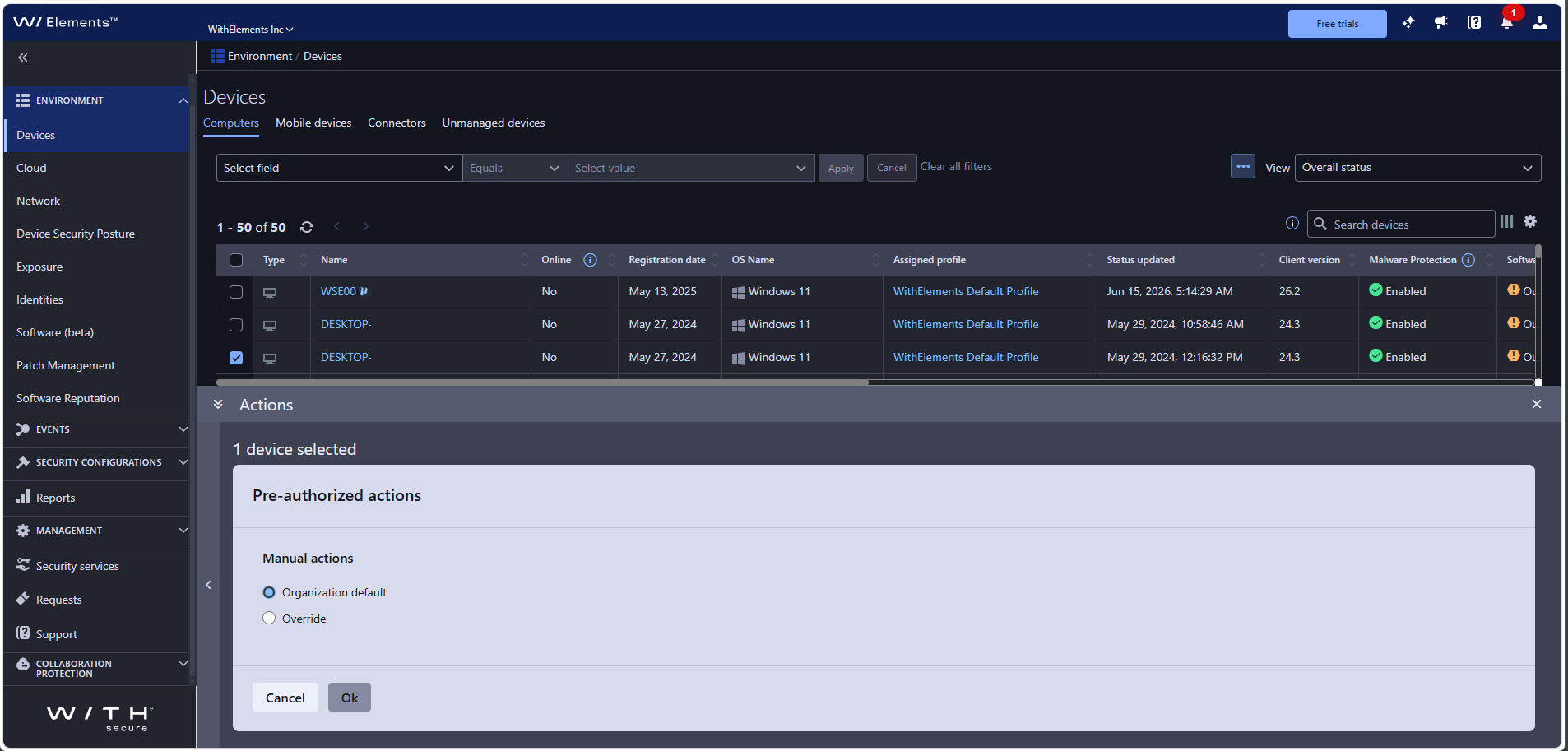This screenshot has height=751, width=1568.
Task: Click the left arrow on Actions side
Action: pyautogui.click(x=208, y=585)
